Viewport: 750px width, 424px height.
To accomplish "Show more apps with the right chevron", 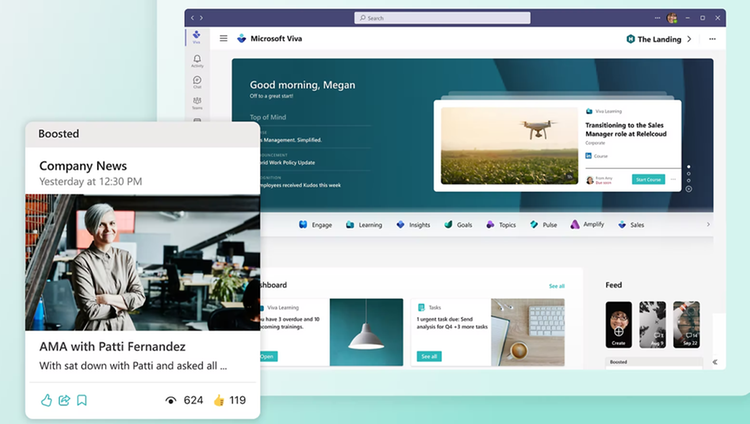I will 708,224.
